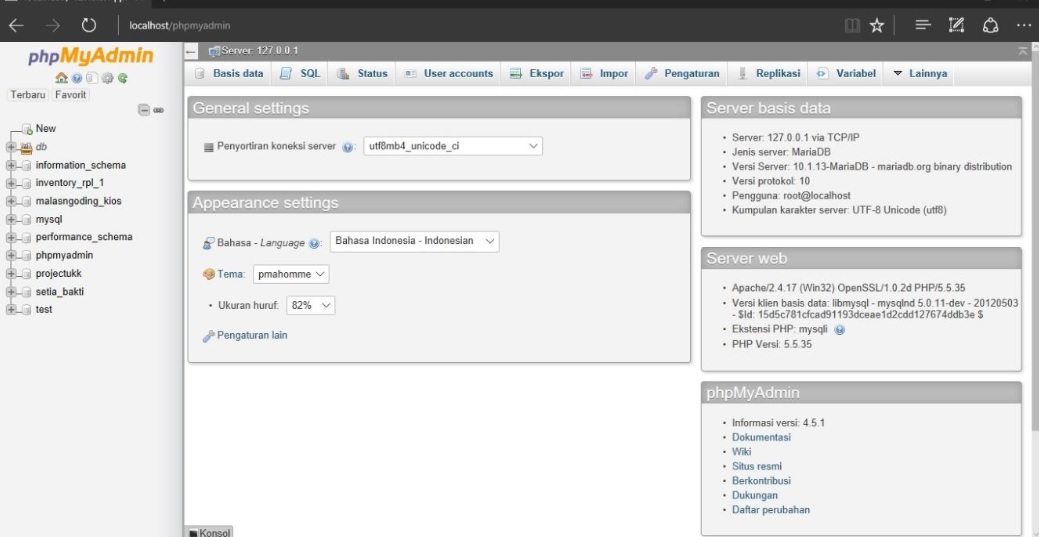Viewport: 1039px width, 537px height.
Task: Open the User accounts tab
Action: coord(449,74)
